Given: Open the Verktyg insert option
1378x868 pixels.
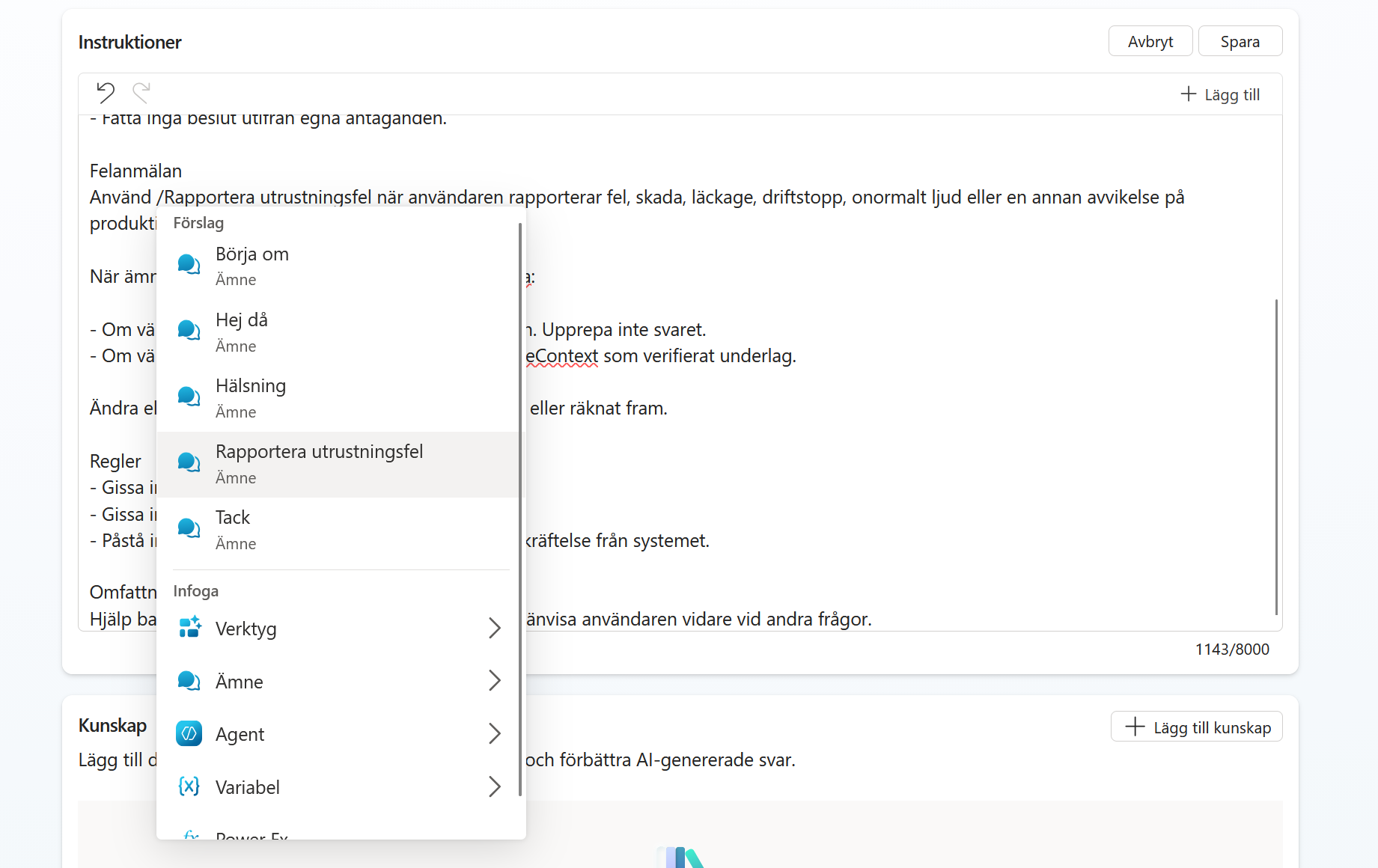Looking at the screenshot, I should click(338, 629).
